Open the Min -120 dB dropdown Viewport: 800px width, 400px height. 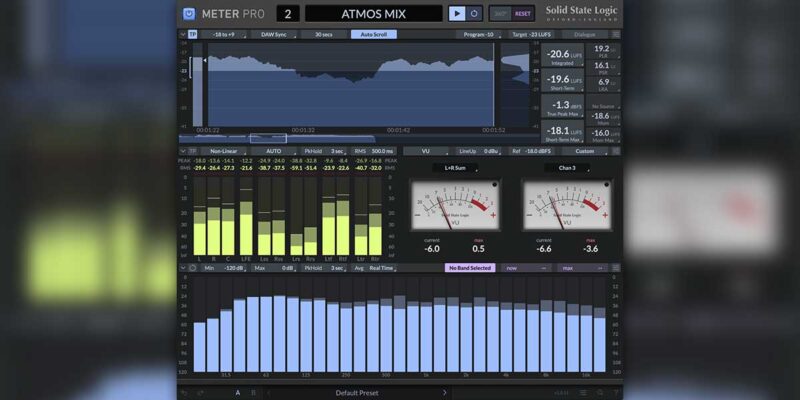tap(223, 268)
